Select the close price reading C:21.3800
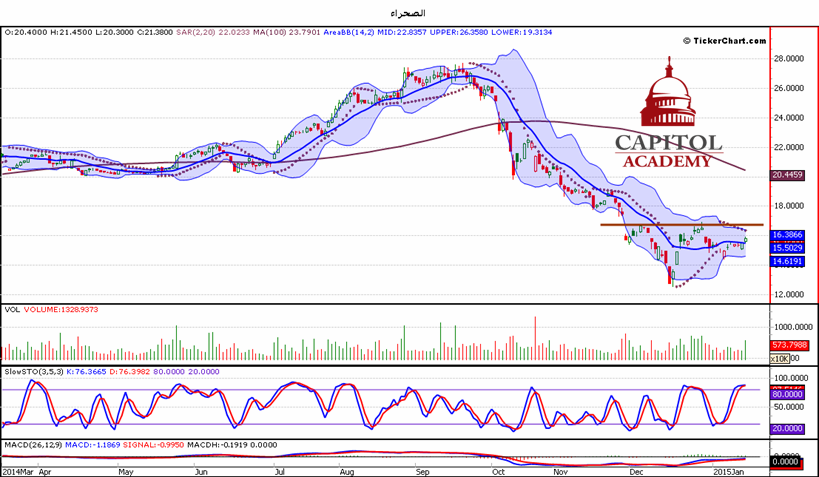The width and height of the screenshot is (819, 477). [x=155, y=32]
